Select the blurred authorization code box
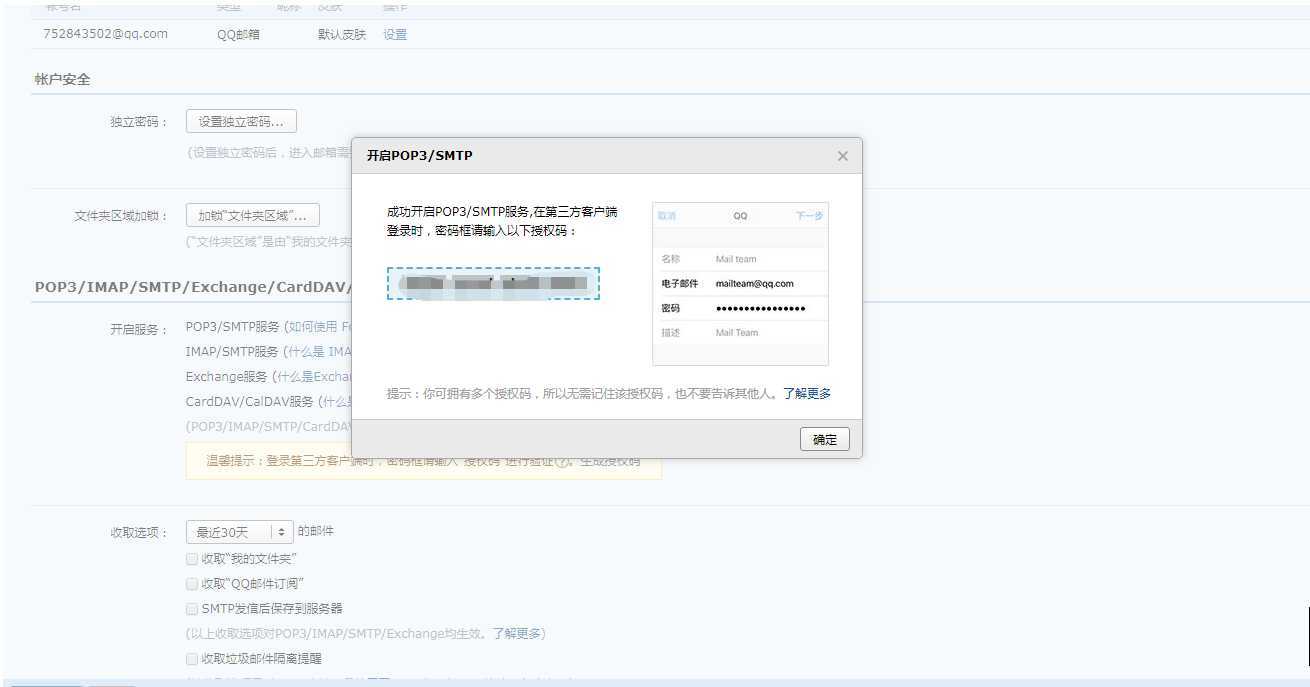 [493, 283]
